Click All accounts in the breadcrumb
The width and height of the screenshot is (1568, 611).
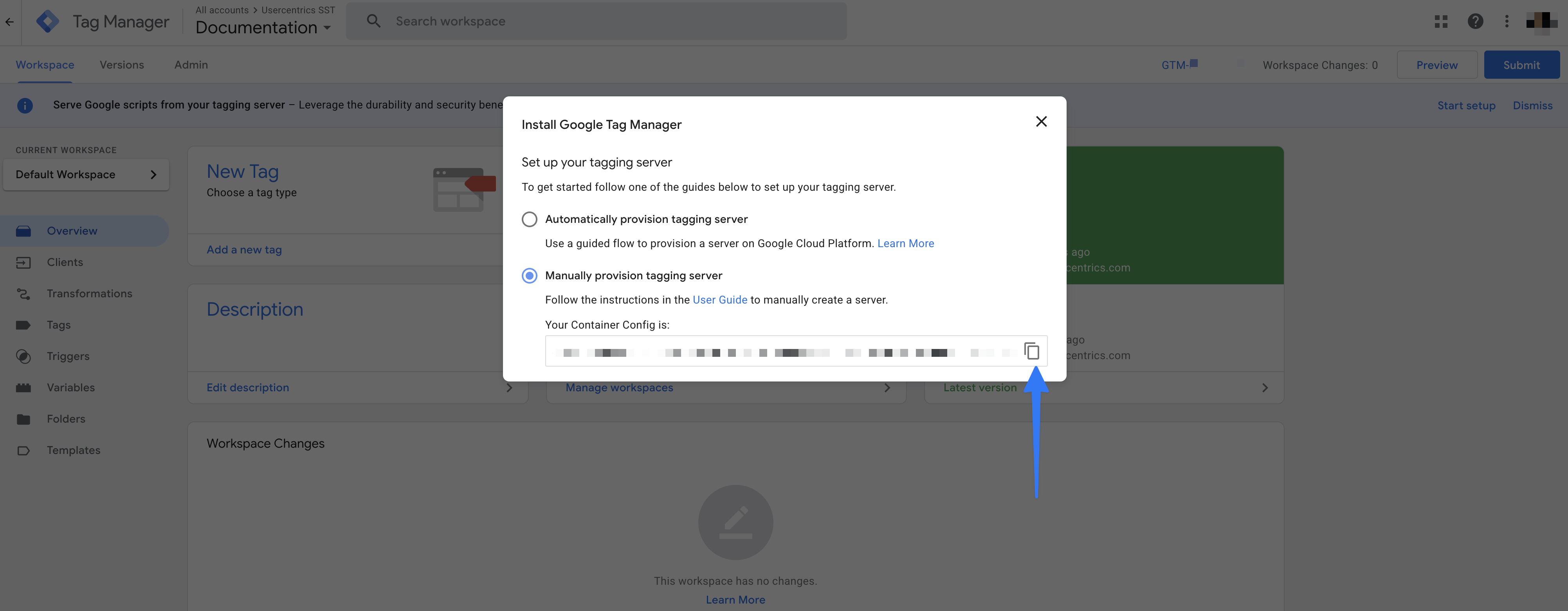[x=222, y=10]
